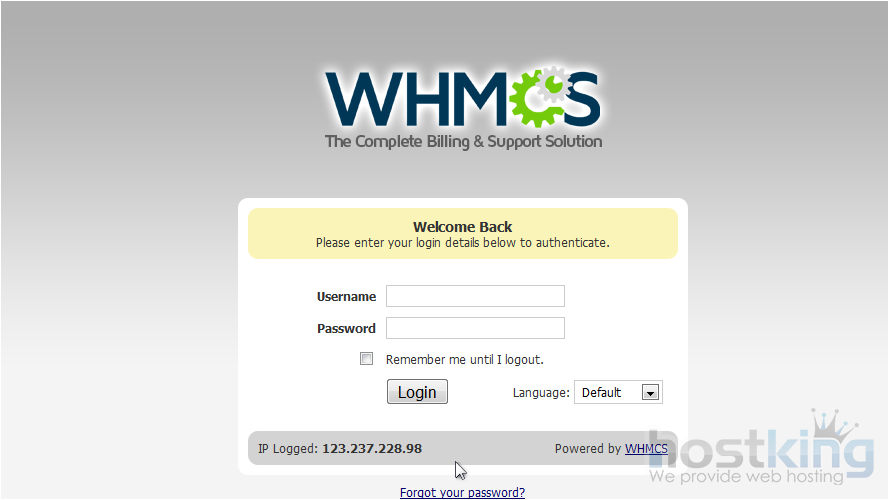Click the Password label
889x500 pixels.
346,328
